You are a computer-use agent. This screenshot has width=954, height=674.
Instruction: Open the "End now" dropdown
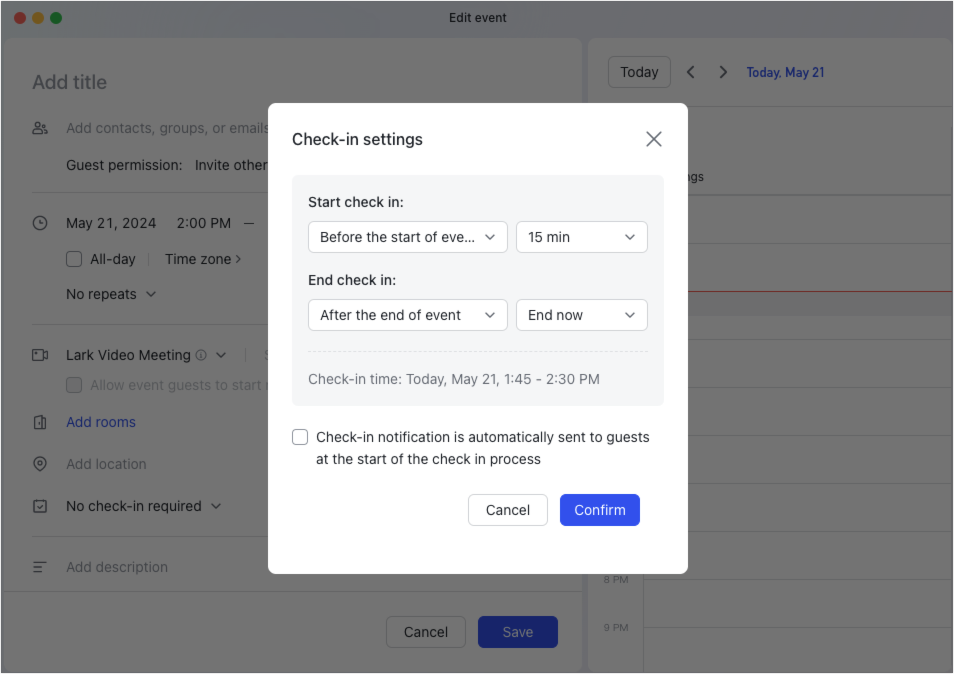[x=581, y=315]
